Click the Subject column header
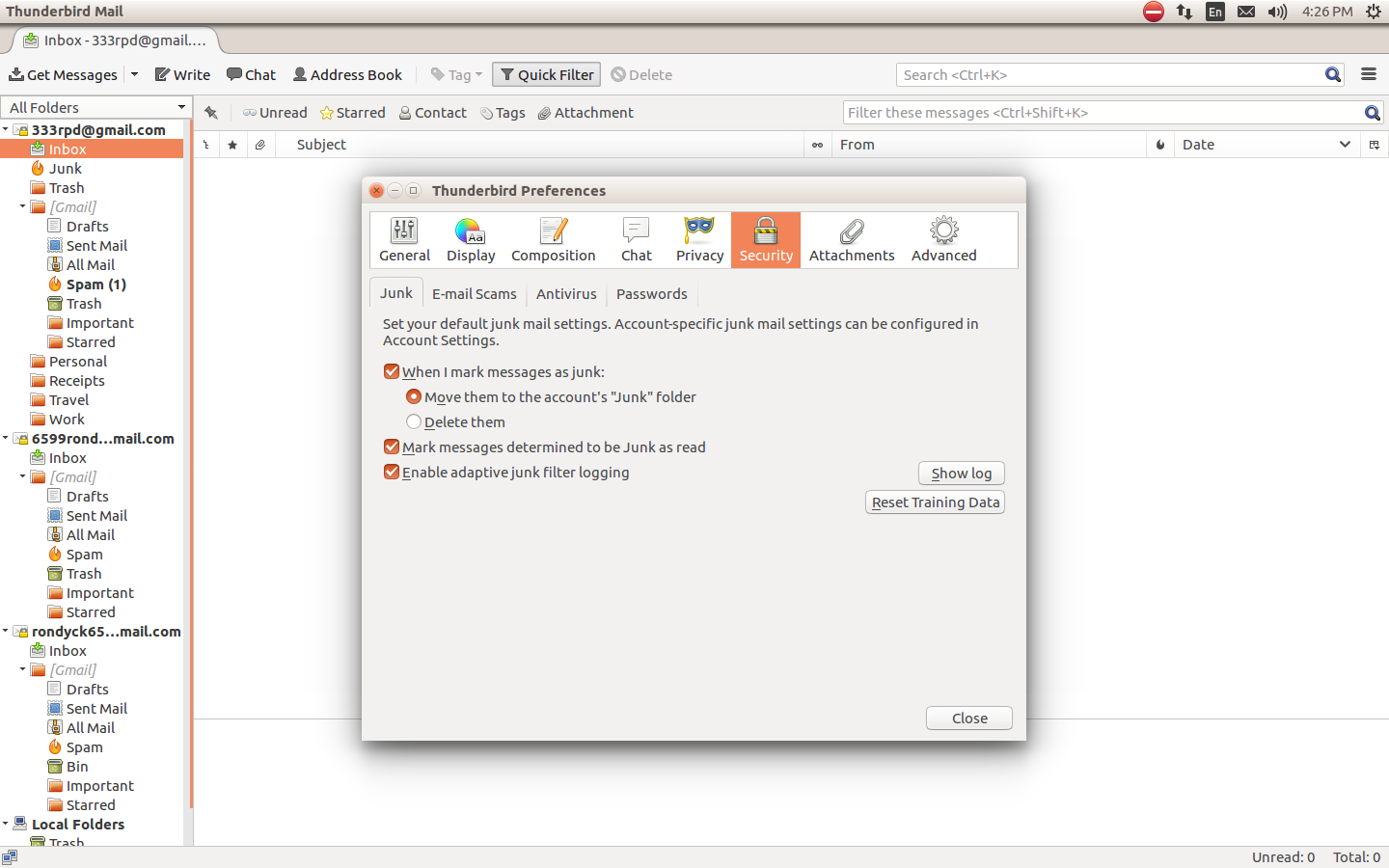1389x868 pixels. 539,145
